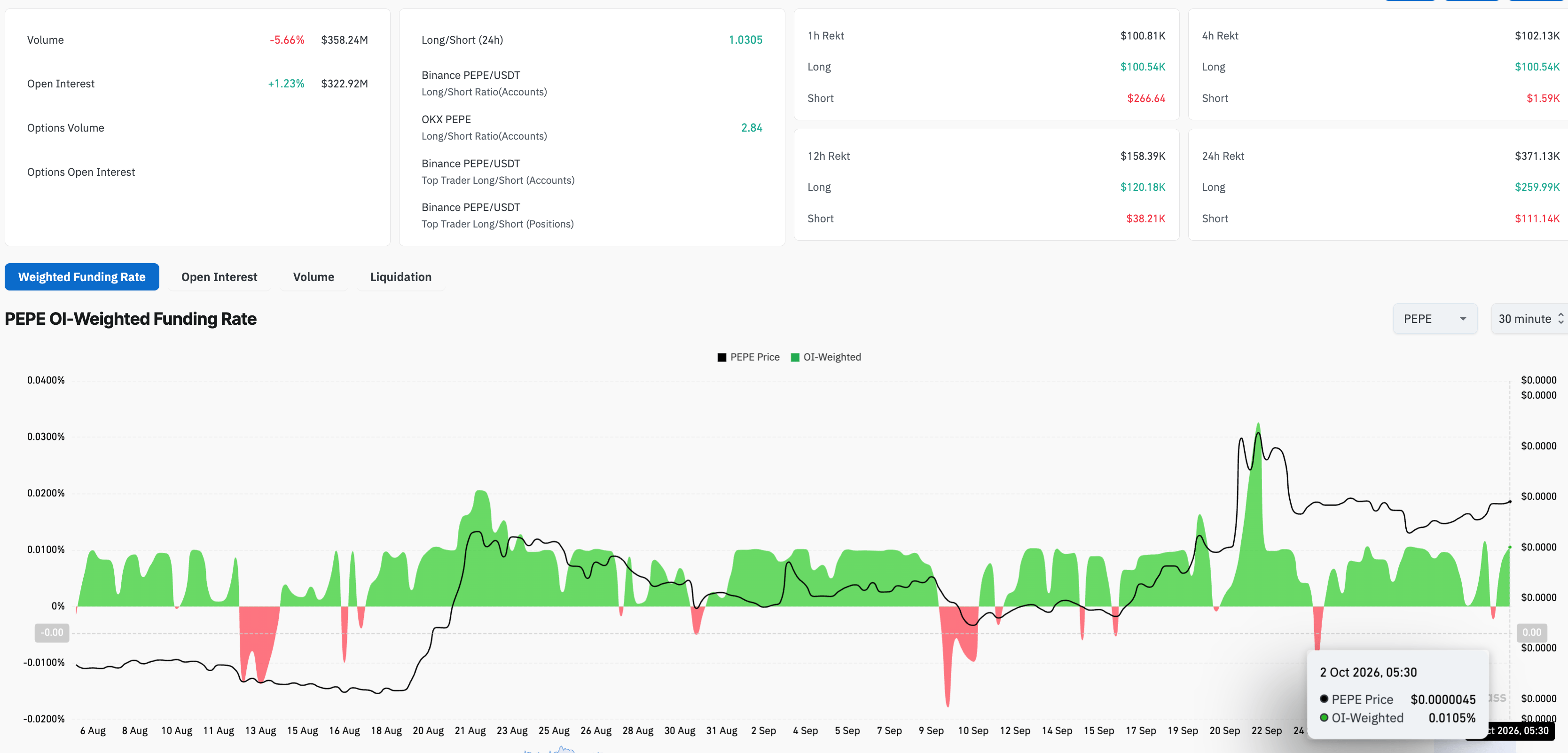The image size is (1568, 753).
Task: Click the OKX PEPE ratio value 2.84
Action: click(751, 127)
